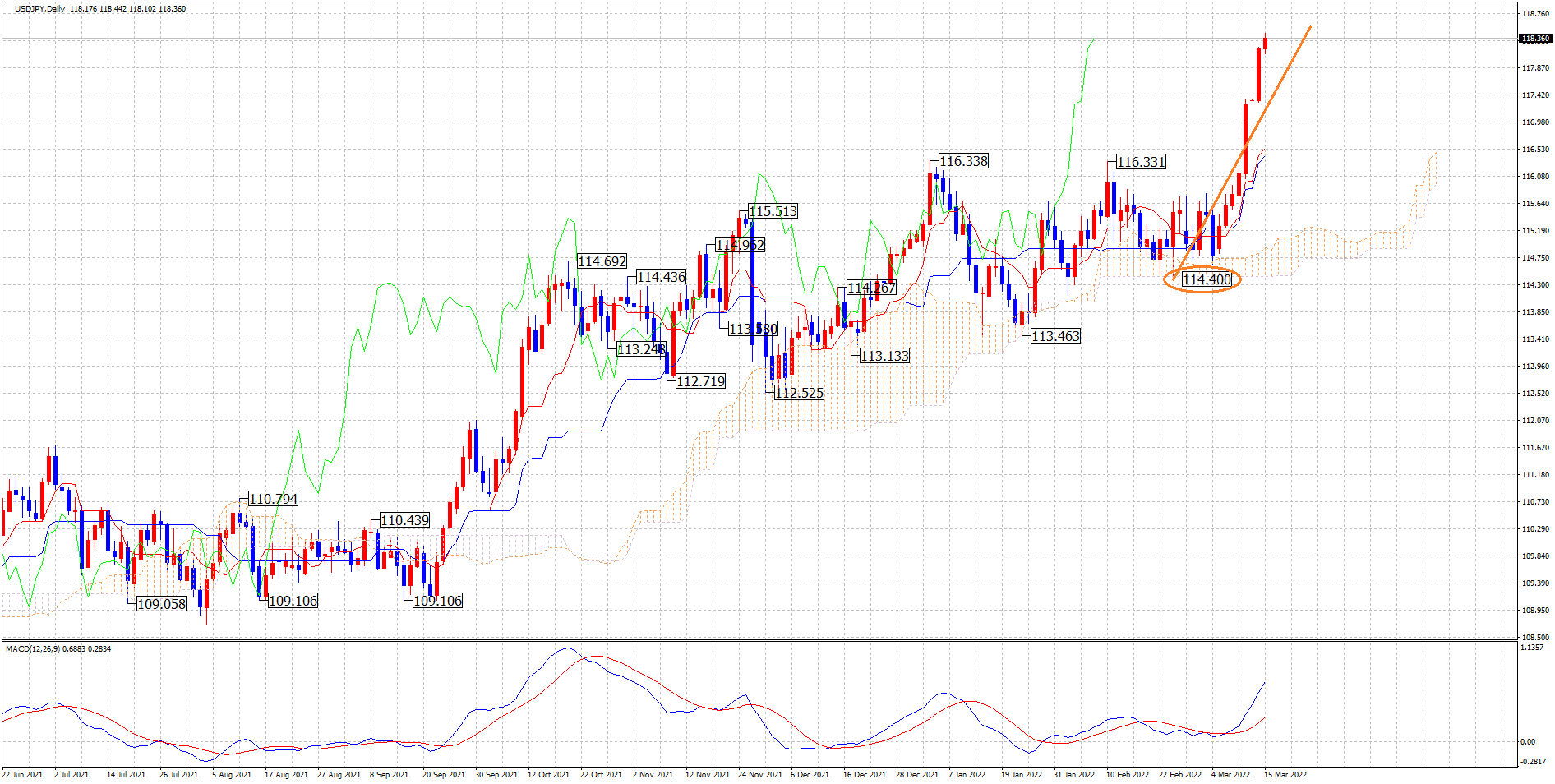Select the 112.525 low price label
Viewport: 1555px width, 784px height.
pos(799,393)
